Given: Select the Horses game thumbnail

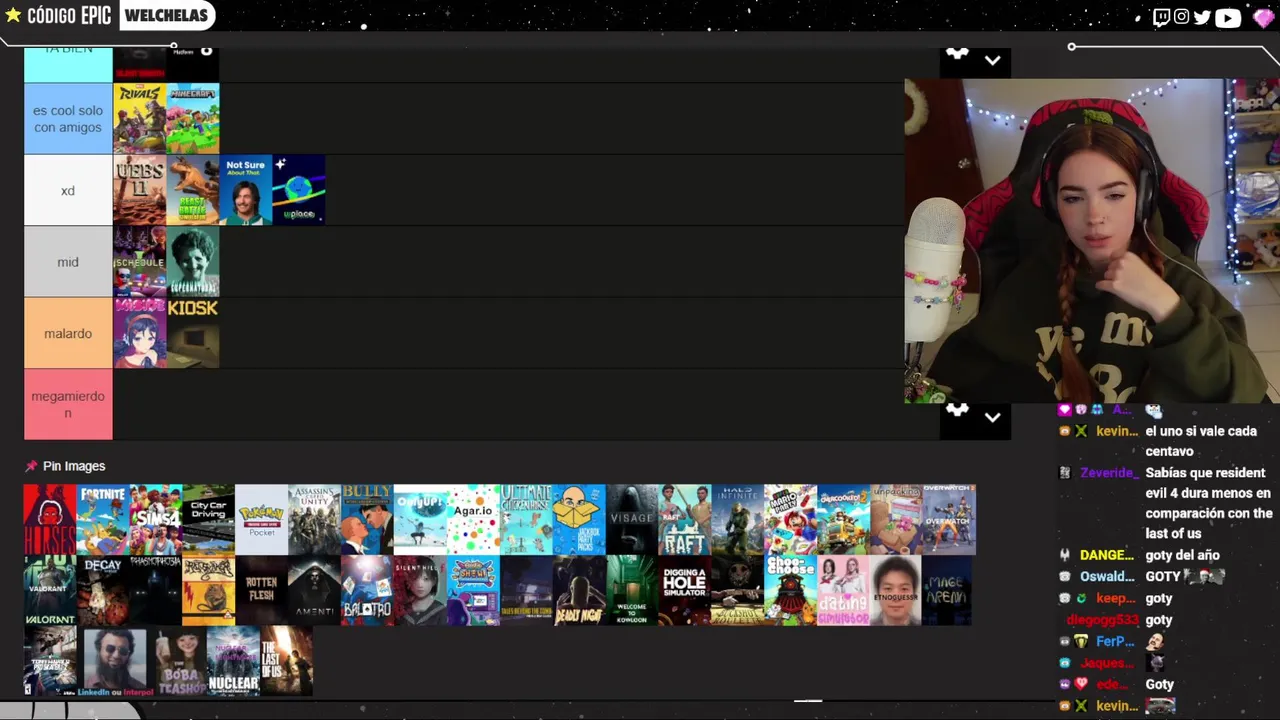Looking at the screenshot, I should point(50,520).
